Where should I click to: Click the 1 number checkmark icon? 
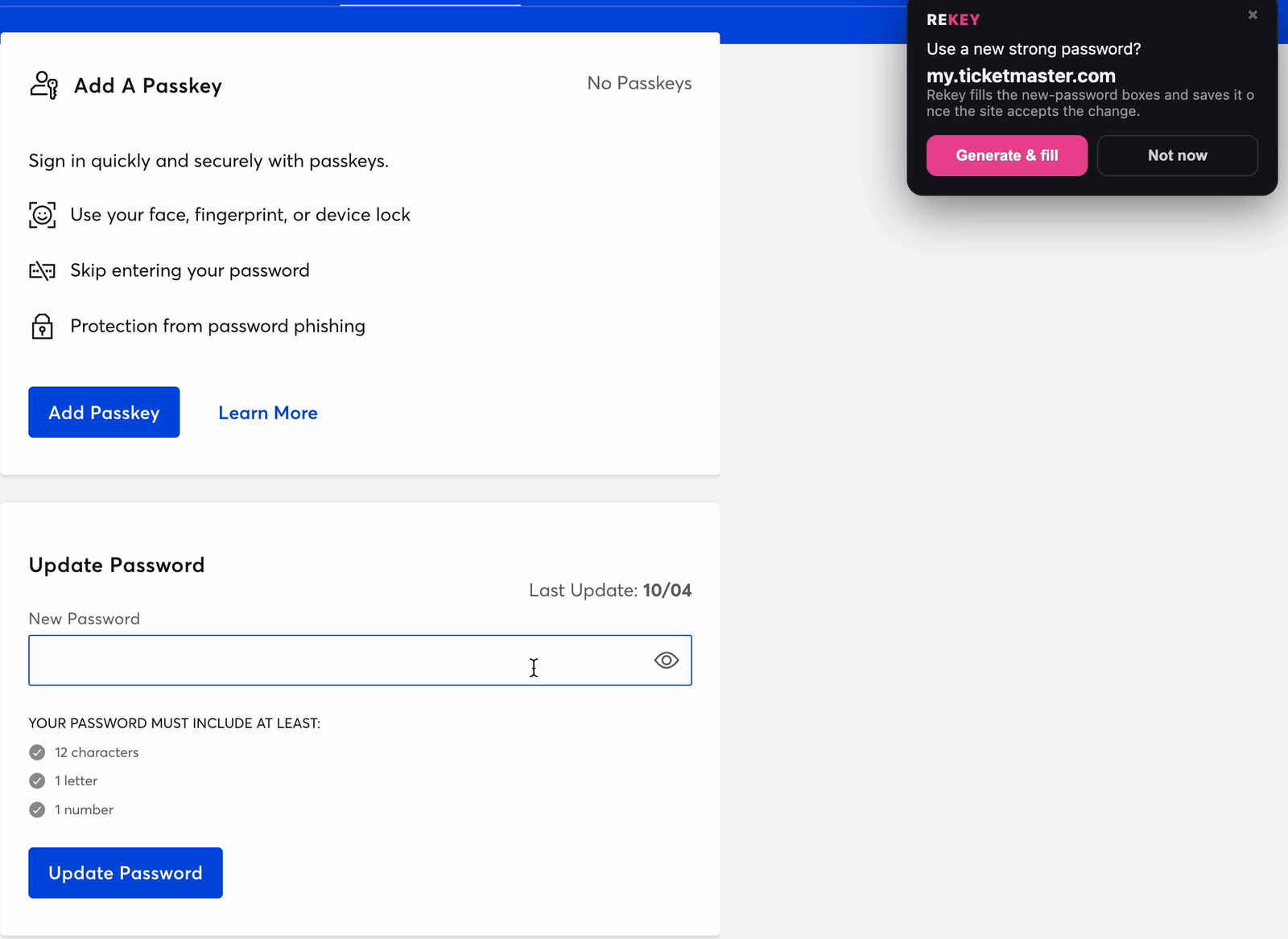[x=37, y=809]
